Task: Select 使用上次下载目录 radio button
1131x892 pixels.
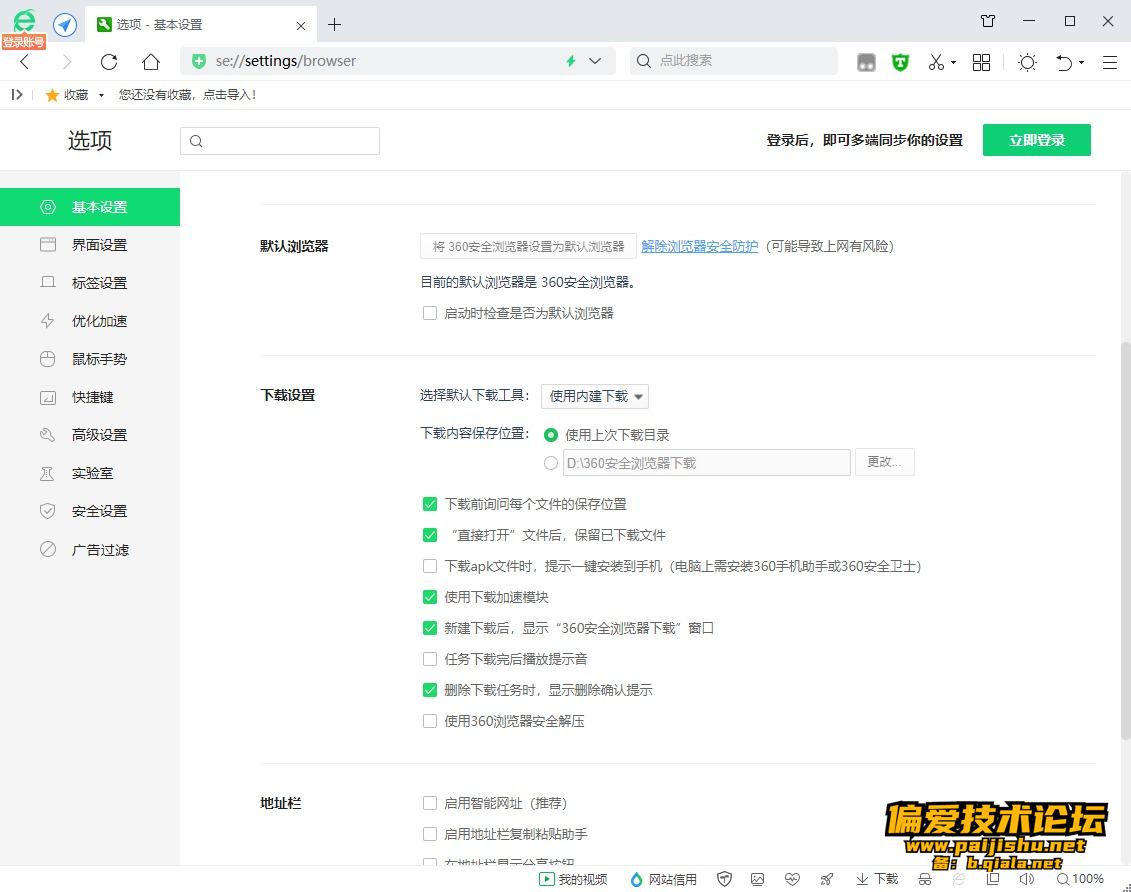Action: coord(551,435)
